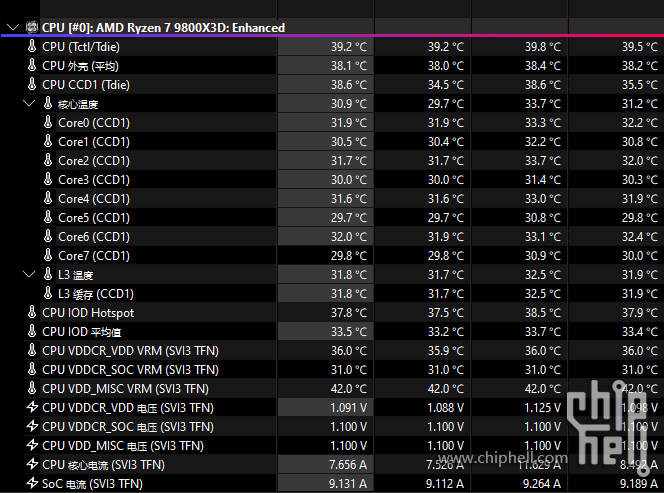Select CPU VDD_MISC VRM (SVI3 TFN) label
This screenshot has height=493, width=664.
coord(125,389)
